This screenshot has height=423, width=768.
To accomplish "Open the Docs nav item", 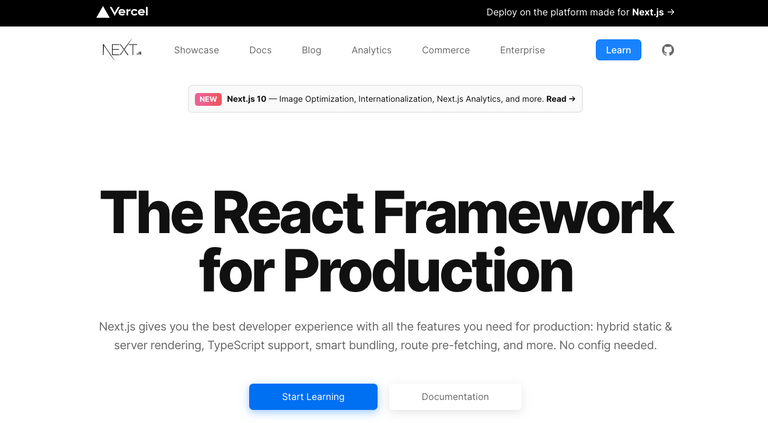I will pyautogui.click(x=260, y=50).
